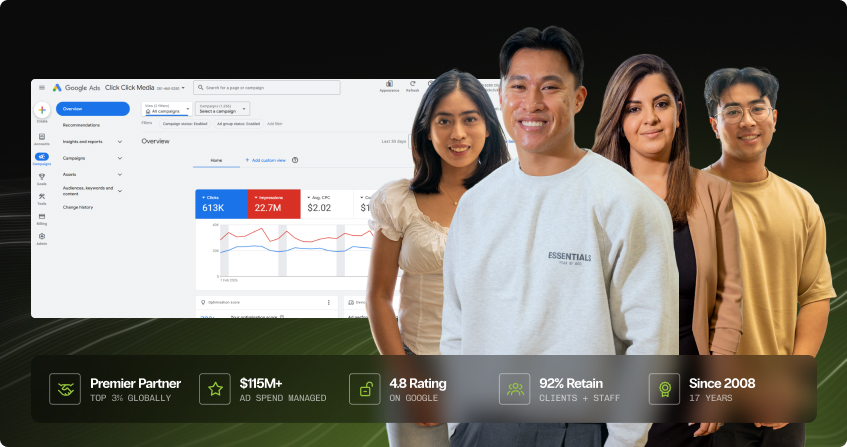
Task: Click the $115M+ ad spend text
Action: coord(261,384)
